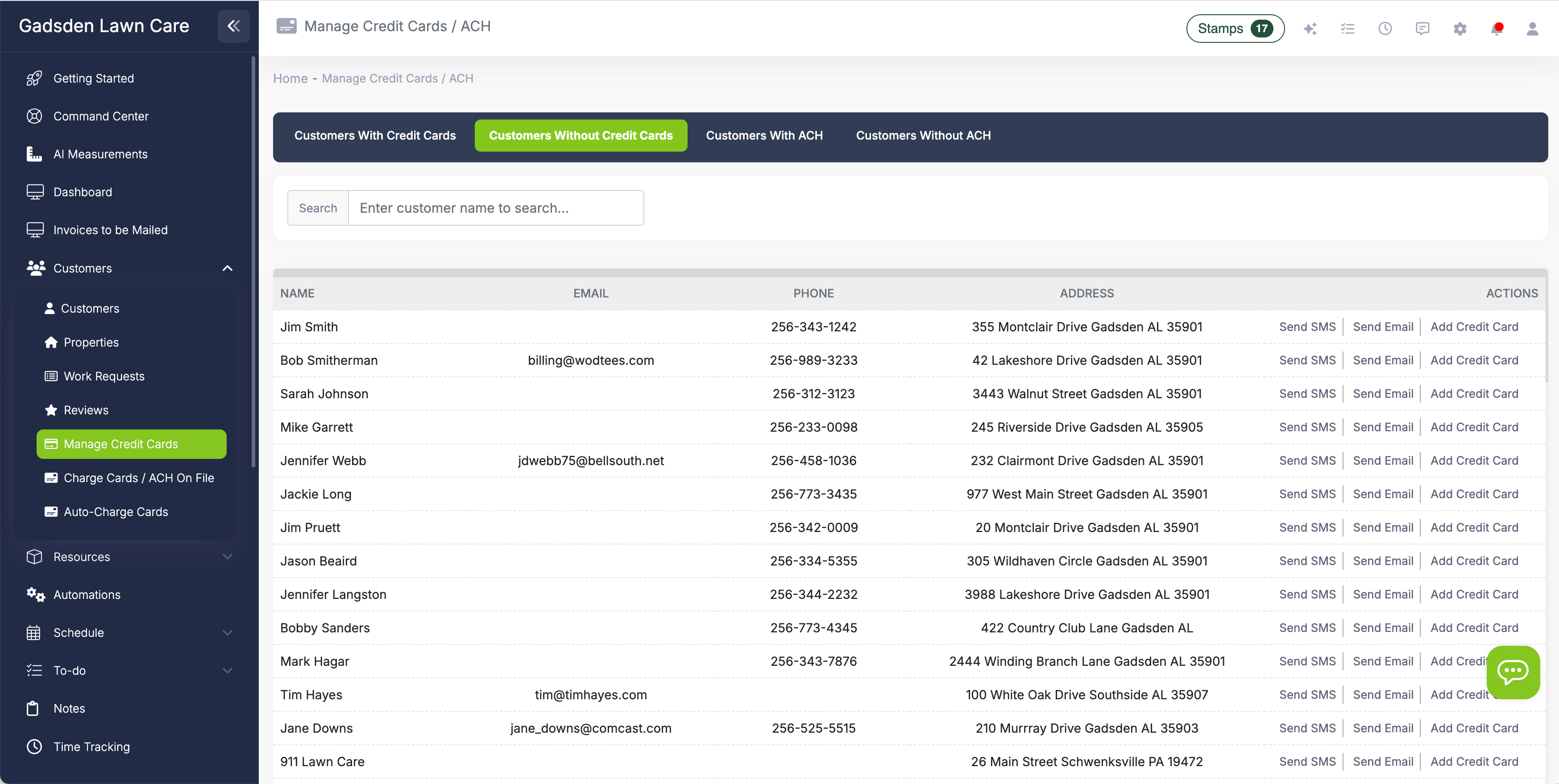Click the Stamps 17 counter badge

coord(1235,28)
